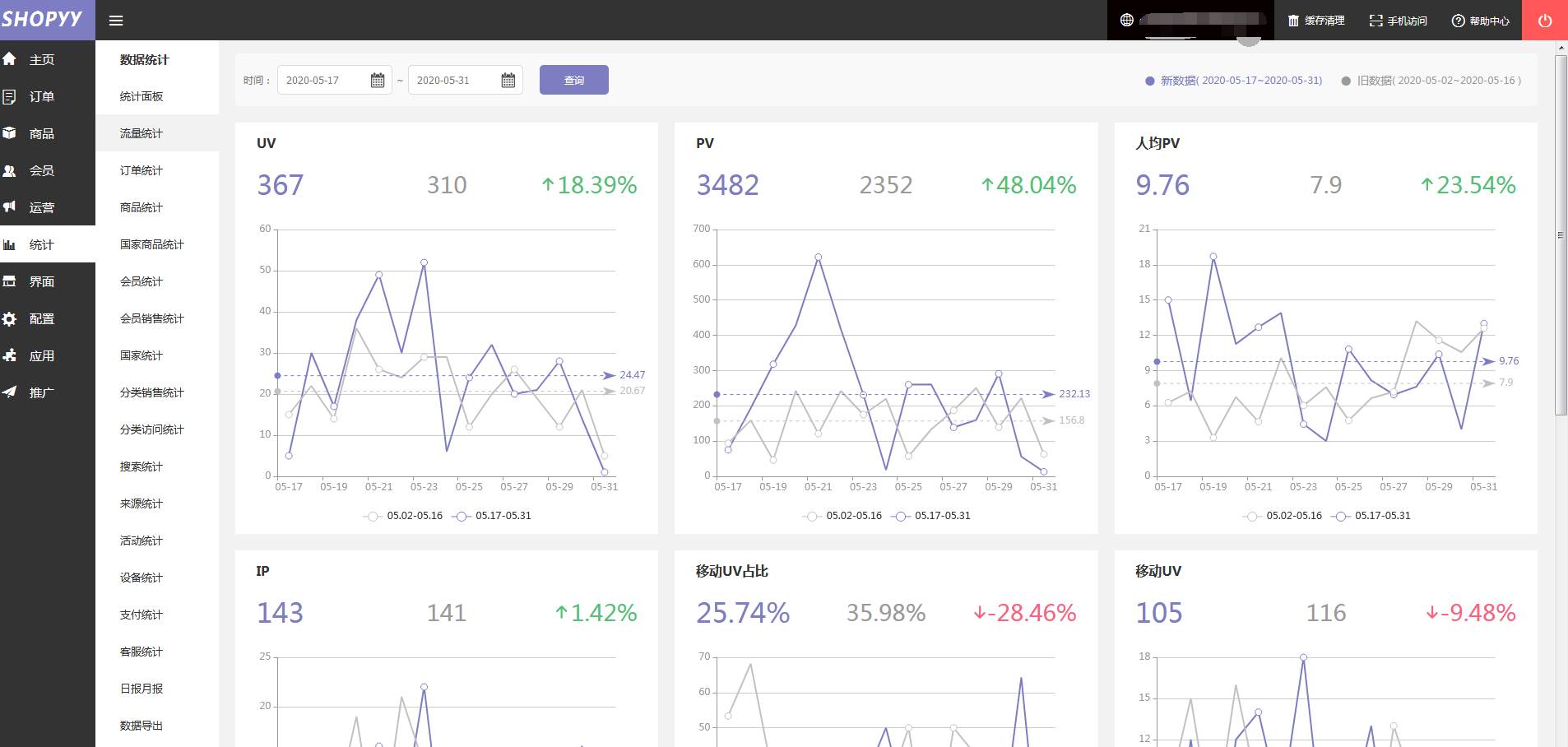This screenshot has height=747, width=1568.
Task: Open calendar for end date 2020-05-31
Action: click(508, 80)
